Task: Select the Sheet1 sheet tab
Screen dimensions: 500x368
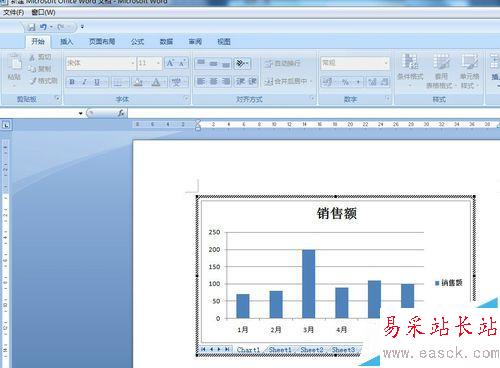Action: [280, 350]
